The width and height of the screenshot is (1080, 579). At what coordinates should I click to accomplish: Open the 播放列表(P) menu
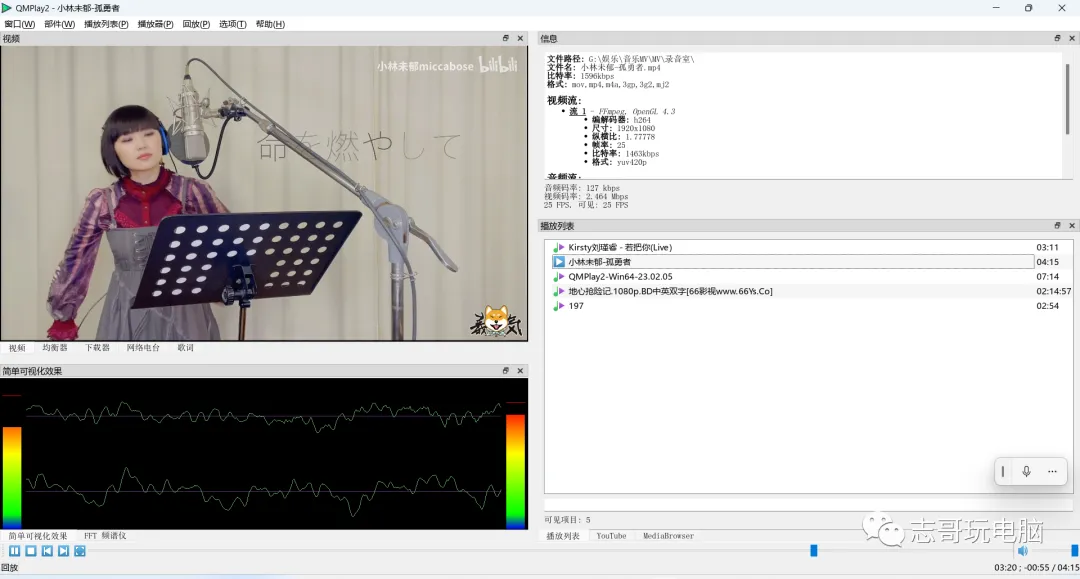pyautogui.click(x=106, y=24)
